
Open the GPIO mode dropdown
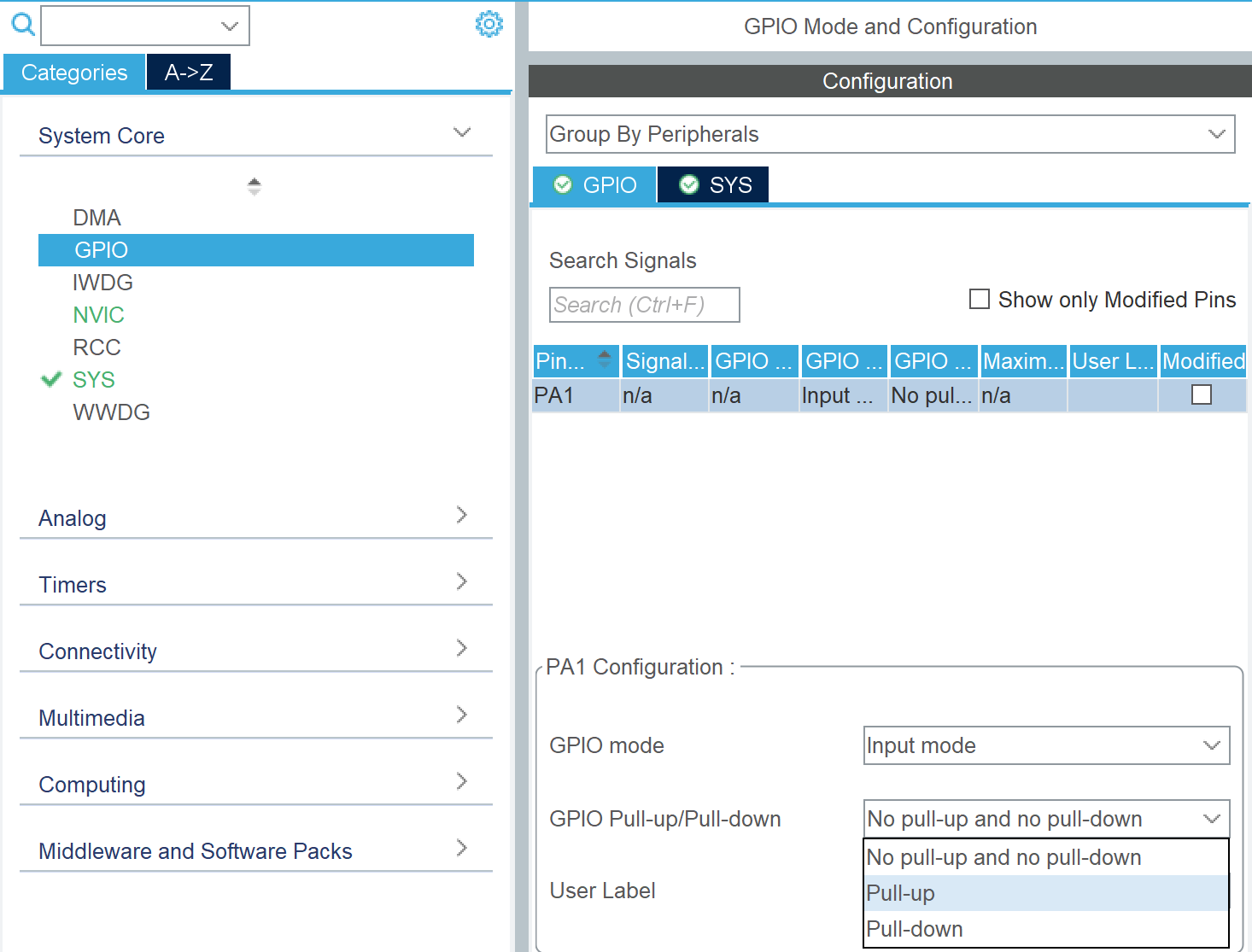[x=1046, y=745]
